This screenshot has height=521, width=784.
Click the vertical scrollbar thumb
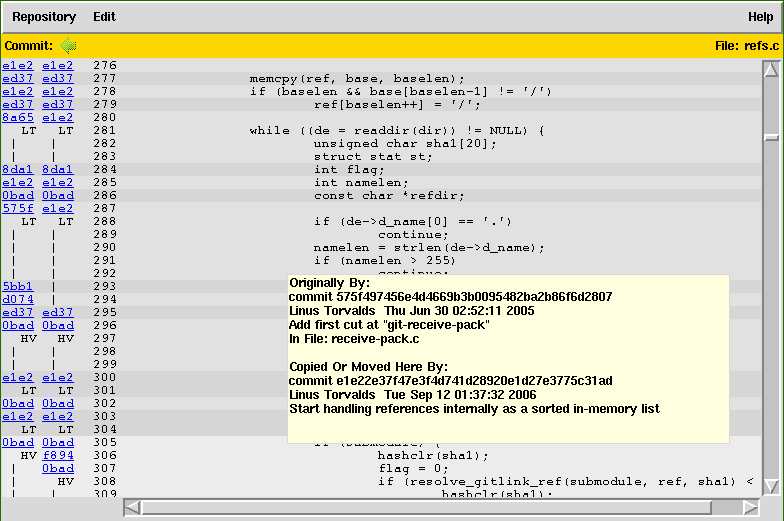pos(772,138)
